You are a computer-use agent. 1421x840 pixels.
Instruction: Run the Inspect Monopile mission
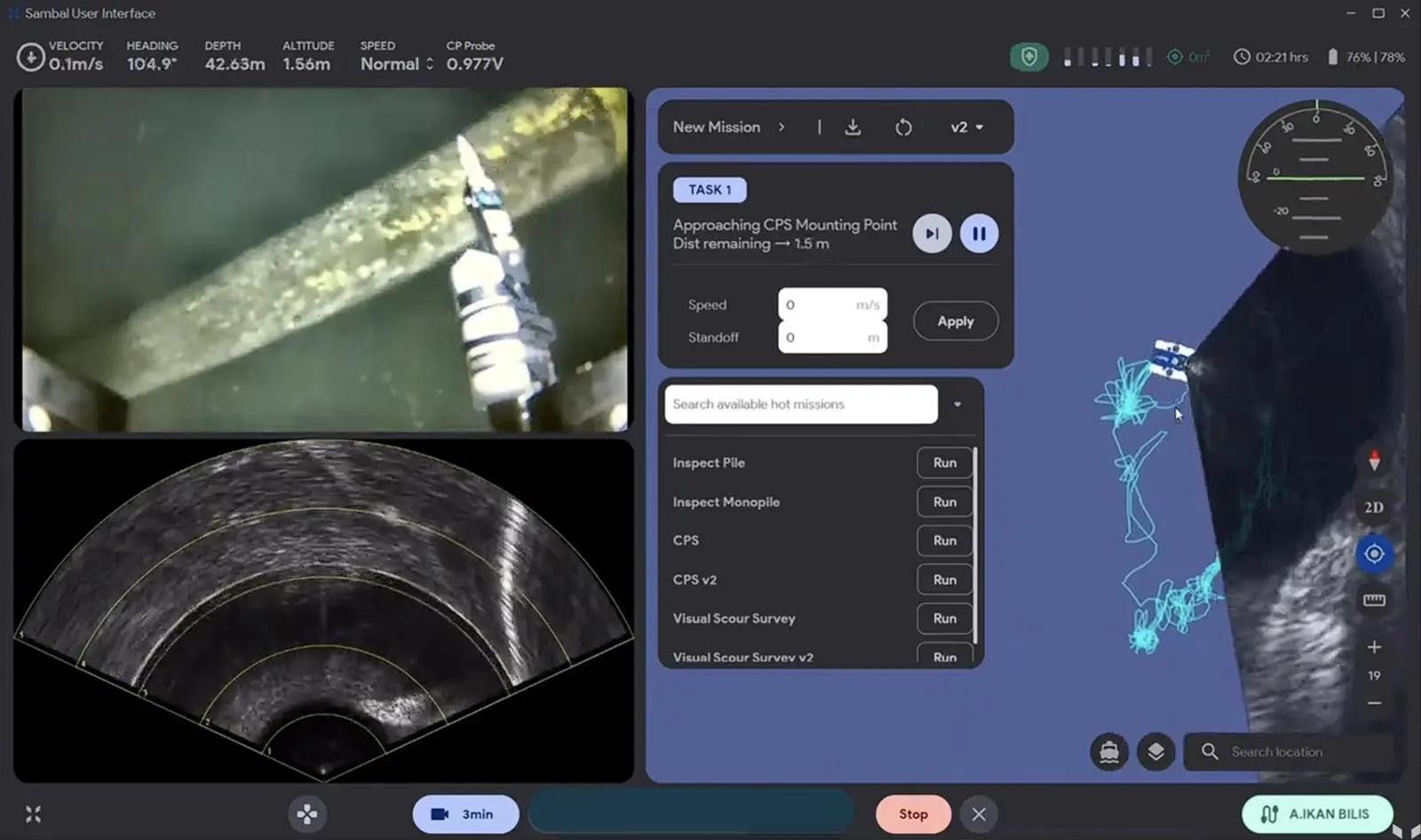pos(945,502)
